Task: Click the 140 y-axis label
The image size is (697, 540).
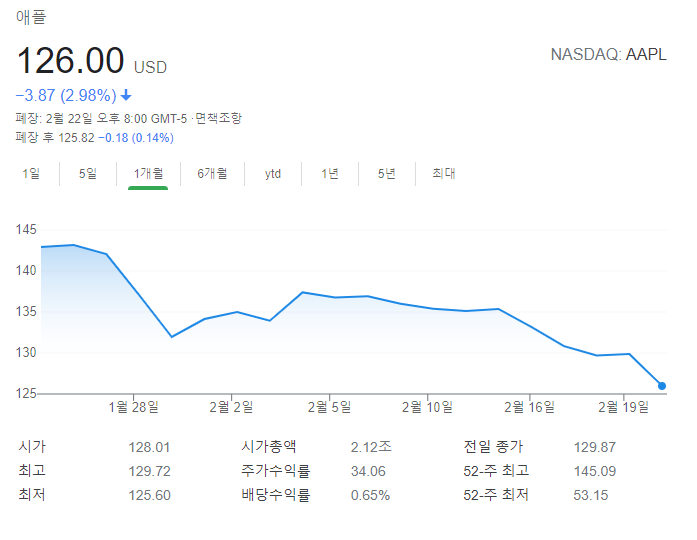Action: [x=26, y=270]
